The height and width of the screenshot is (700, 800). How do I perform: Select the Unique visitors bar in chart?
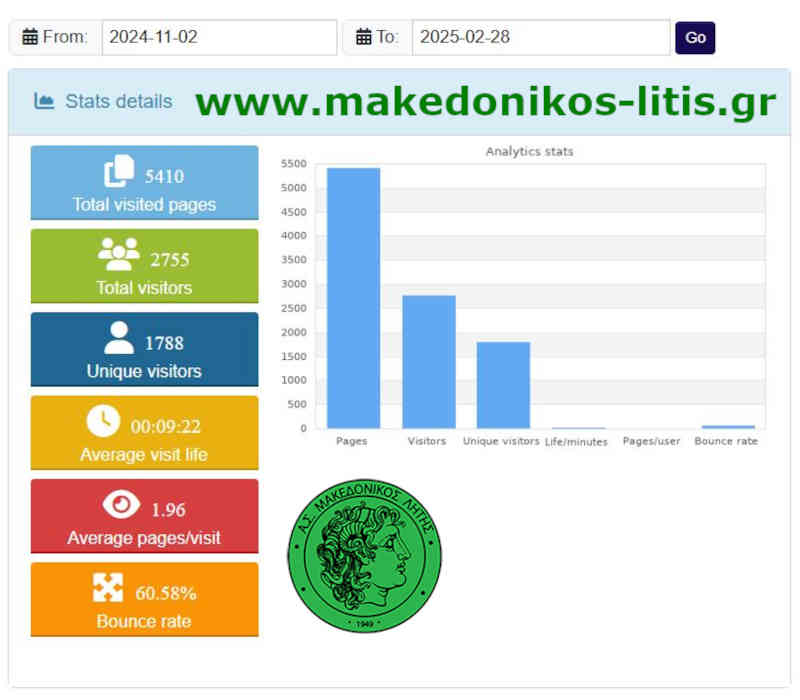click(x=503, y=385)
